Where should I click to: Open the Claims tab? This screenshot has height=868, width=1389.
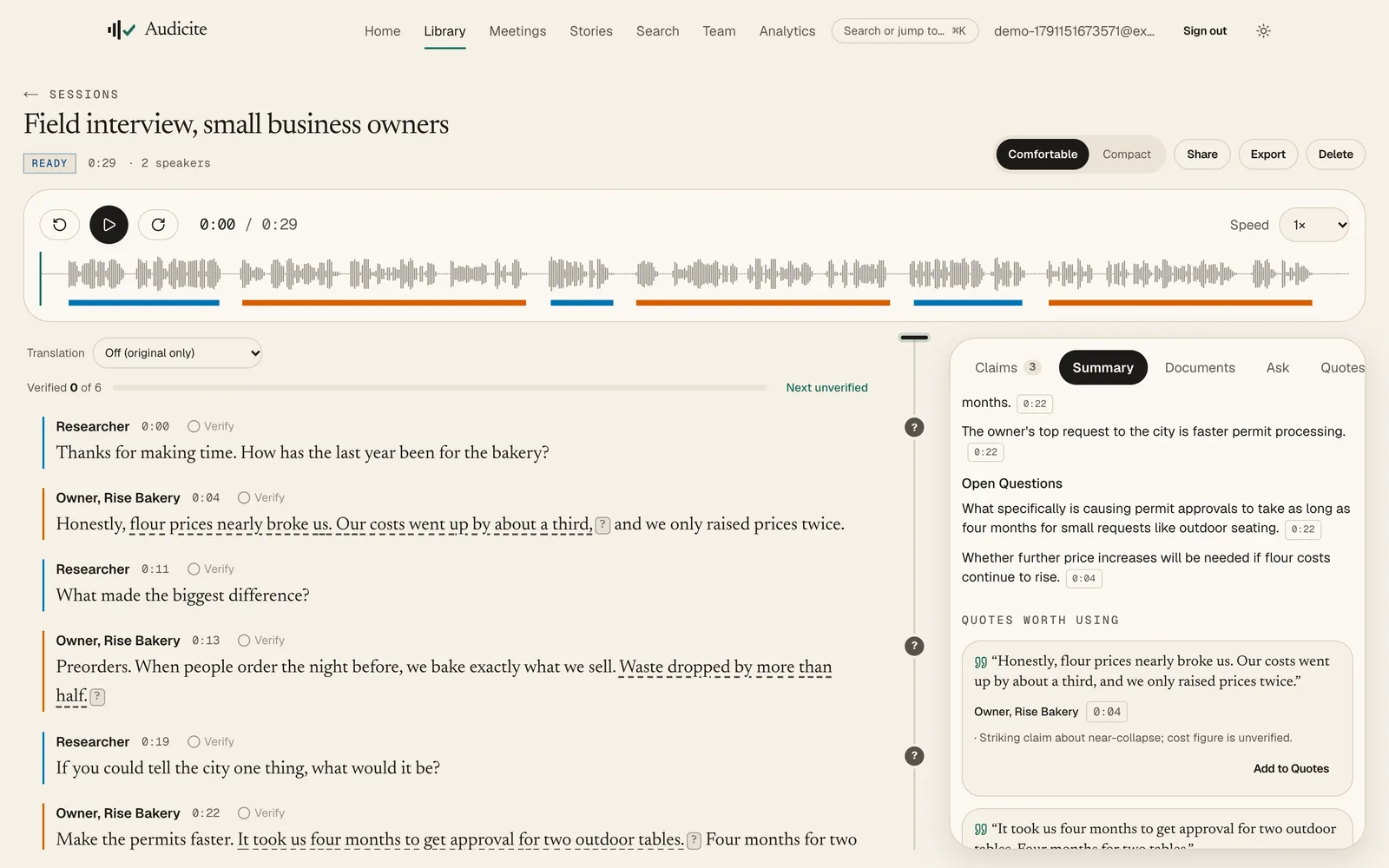click(x=1006, y=368)
